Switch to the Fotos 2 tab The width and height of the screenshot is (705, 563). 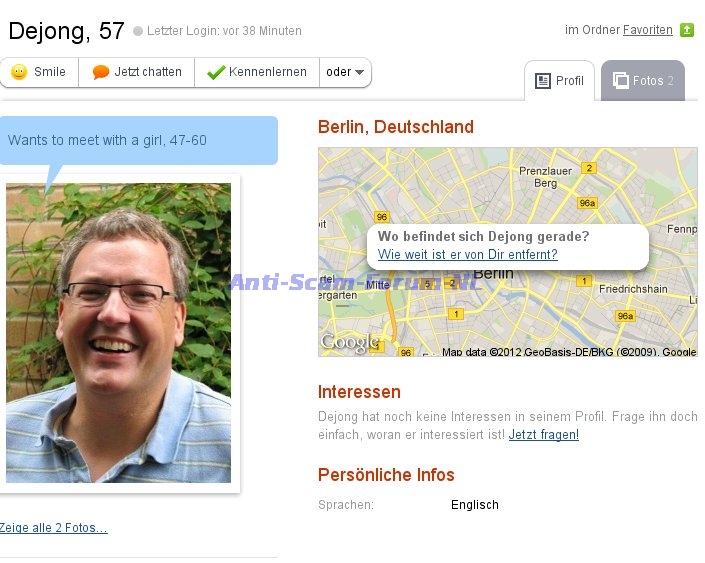click(x=643, y=80)
